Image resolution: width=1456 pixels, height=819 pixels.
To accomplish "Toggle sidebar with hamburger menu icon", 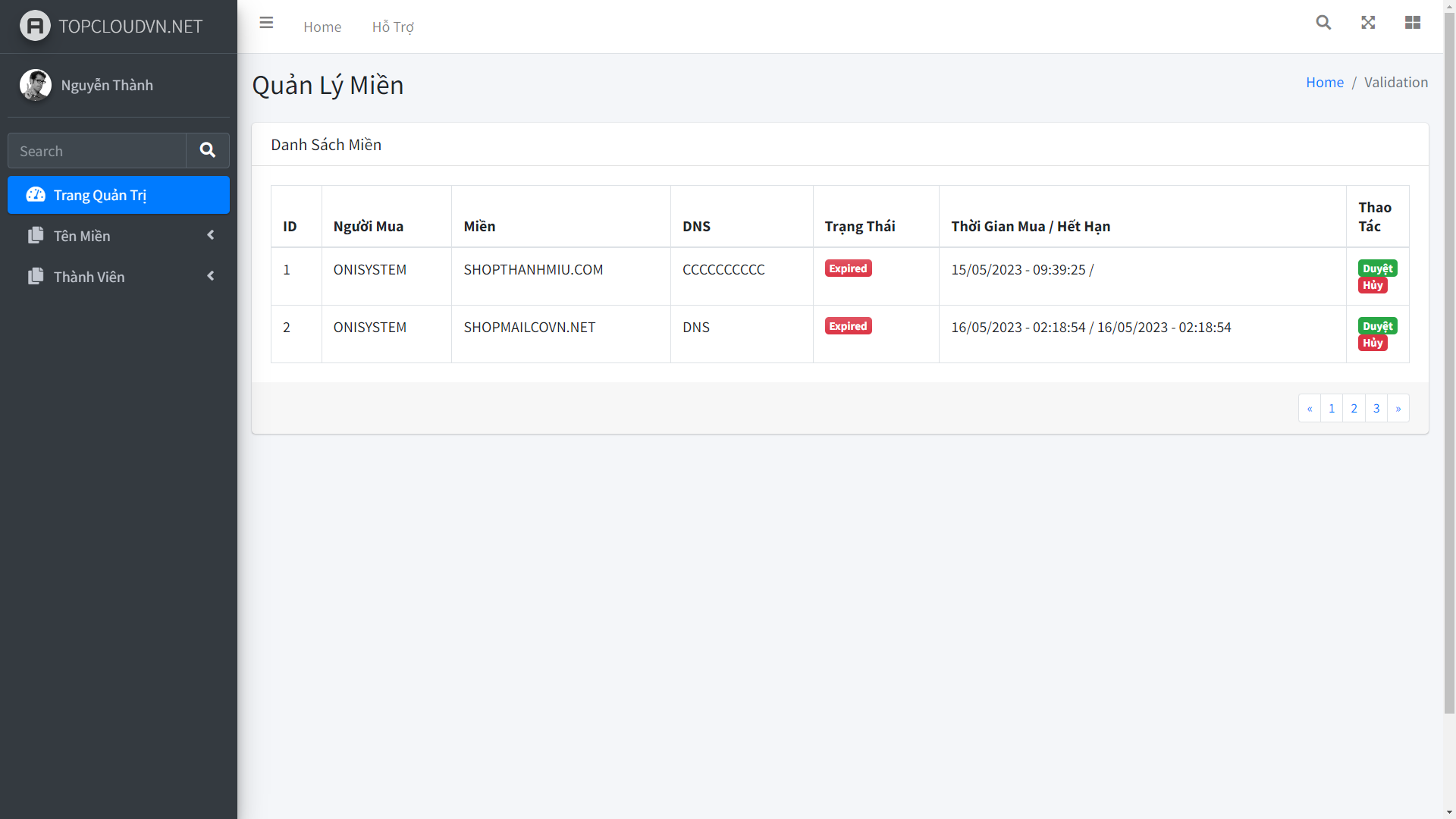I will tap(266, 23).
